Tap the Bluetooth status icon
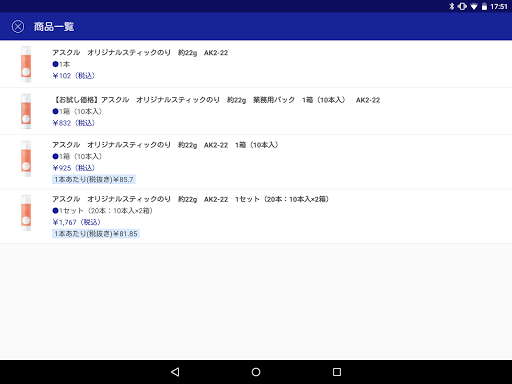This screenshot has width=512, height=384. tap(452, 6)
